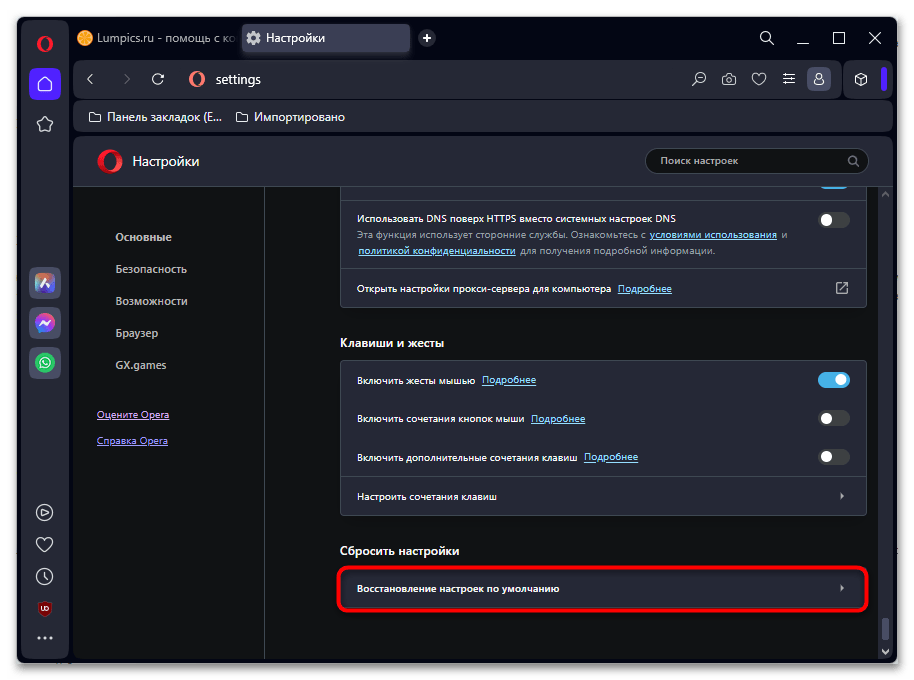This screenshot has width=914, height=680.
Task: Click the settings page scrollbar thumb
Action: [x=885, y=629]
